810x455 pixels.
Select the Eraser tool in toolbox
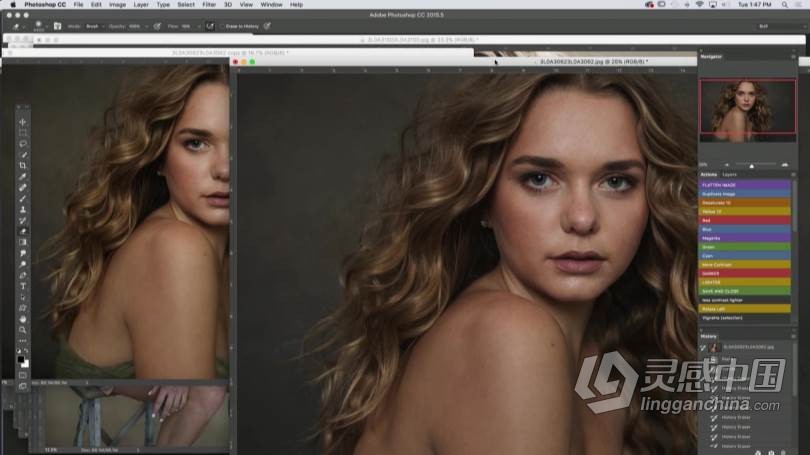(x=23, y=231)
